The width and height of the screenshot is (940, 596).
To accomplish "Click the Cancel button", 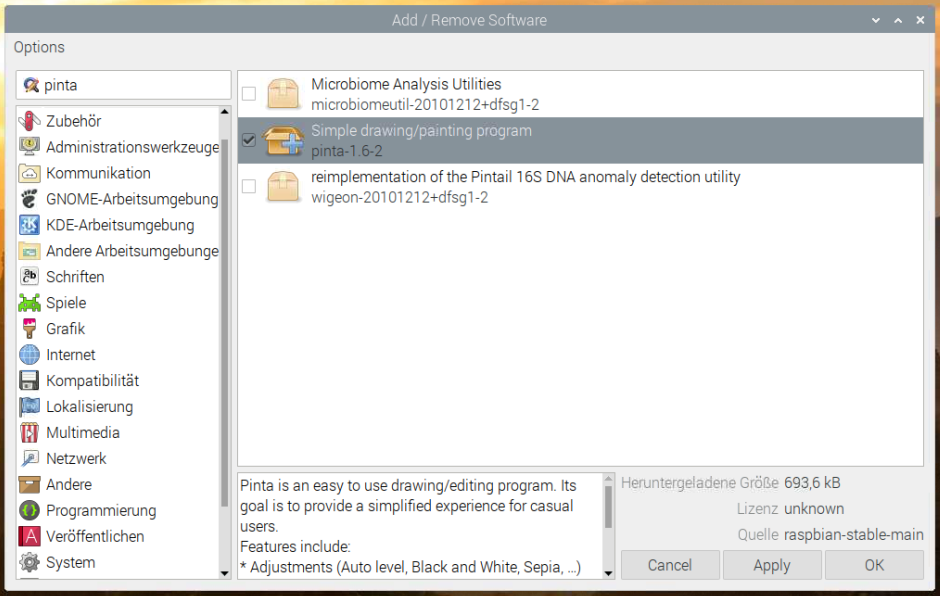I will pos(670,565).
